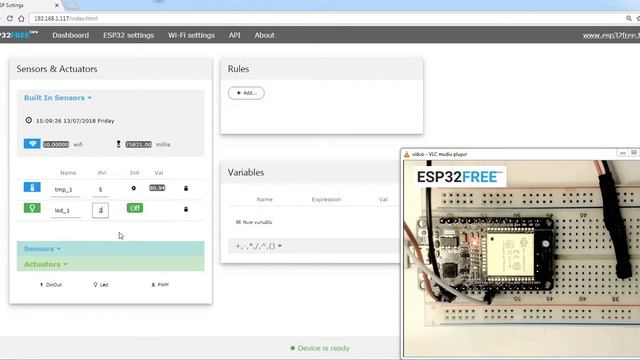Viewport: 640px width, 360px height.
Task: Click the lock icon in tmp_1 row
Action: (186, 188)
